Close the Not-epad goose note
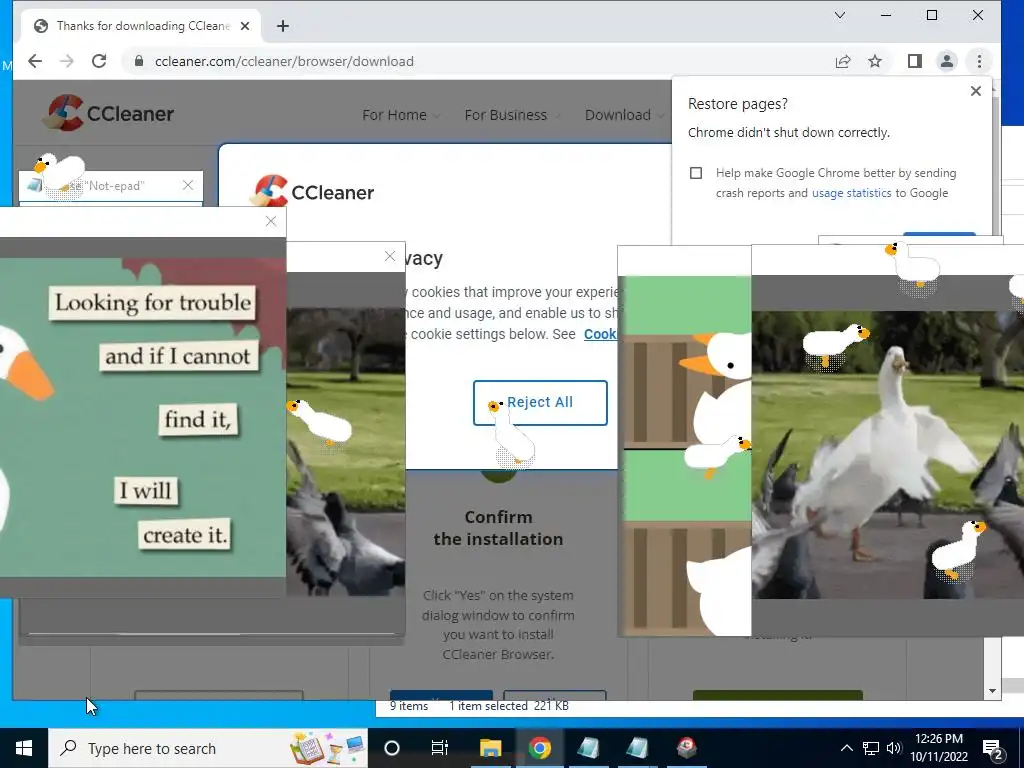This screenshot has width=1024, height=768. [188, 185]
